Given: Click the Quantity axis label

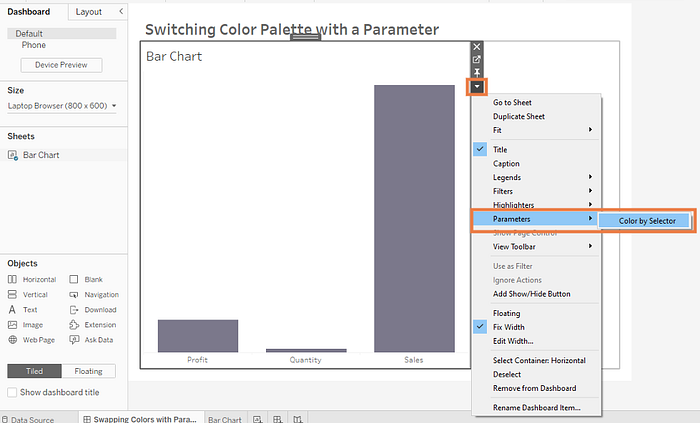Looking at the screenshot, I should pyautogui.click(x=305, y=360).
